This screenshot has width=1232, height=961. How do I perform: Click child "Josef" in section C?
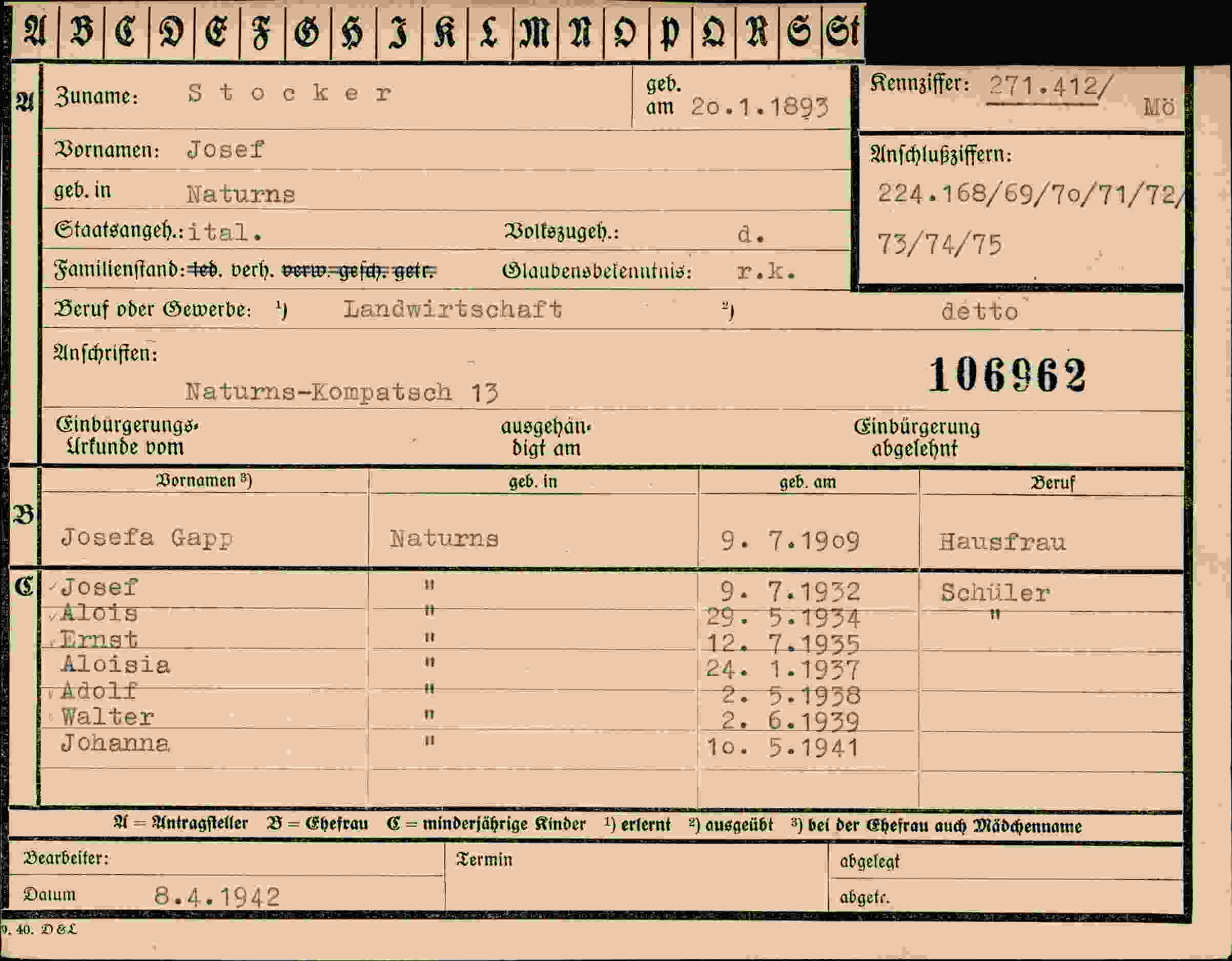[x=99, y=588]
